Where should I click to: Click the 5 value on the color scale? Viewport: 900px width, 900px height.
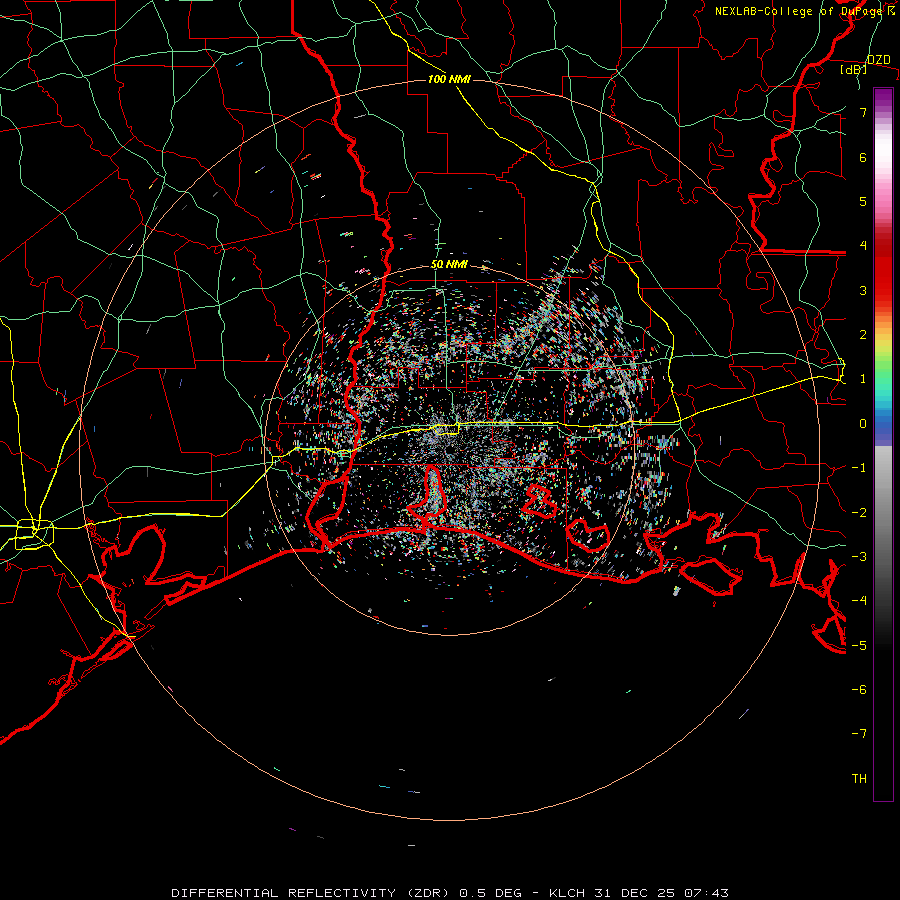point(863,201)
